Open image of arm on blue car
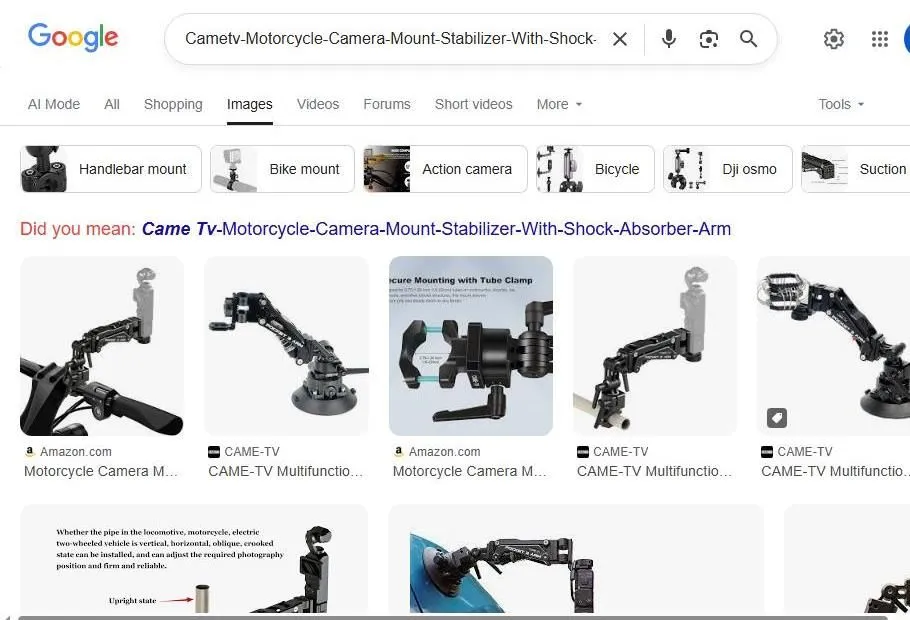 coord(576,558)
